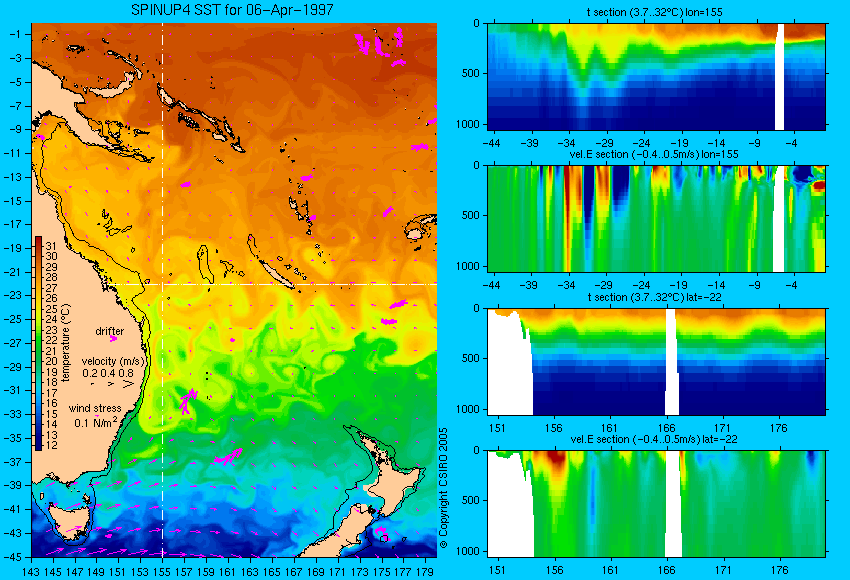Click the horizontal dashed line at lat -22
This screenshot has width=850, height=580.
[273, 284]
